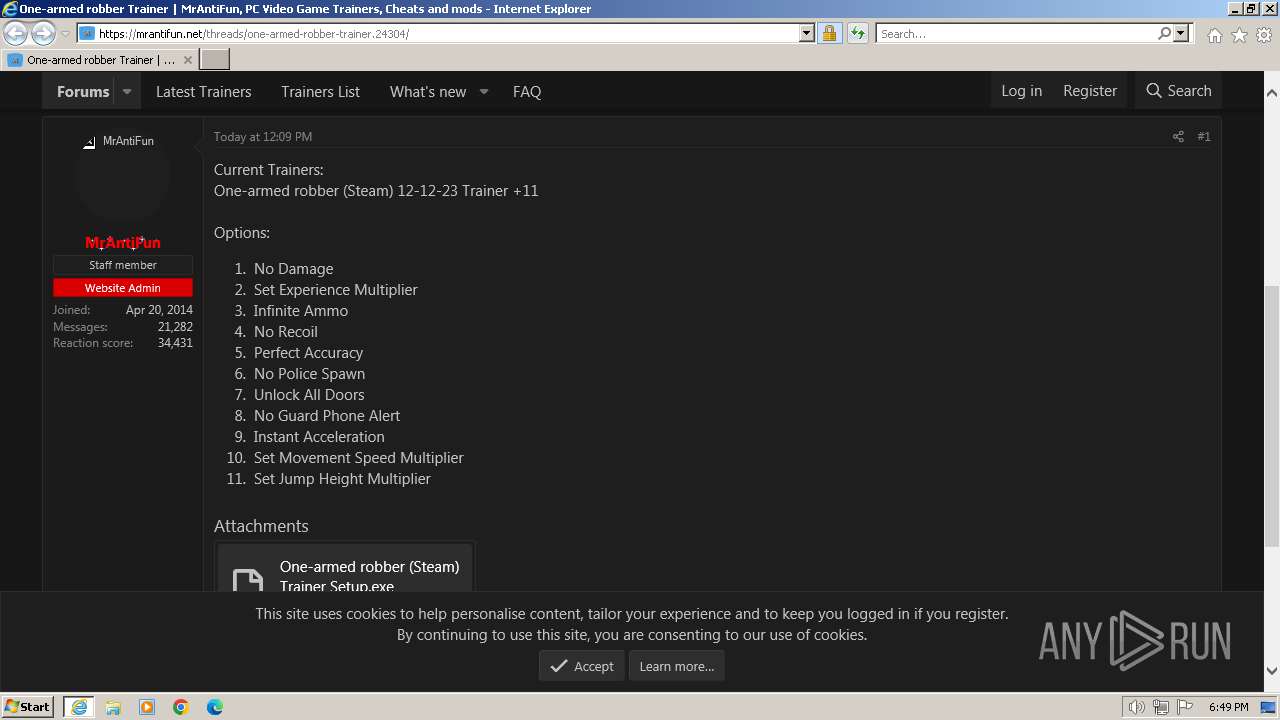
Task: Open Trainers List page
Action: coord(320,91)
